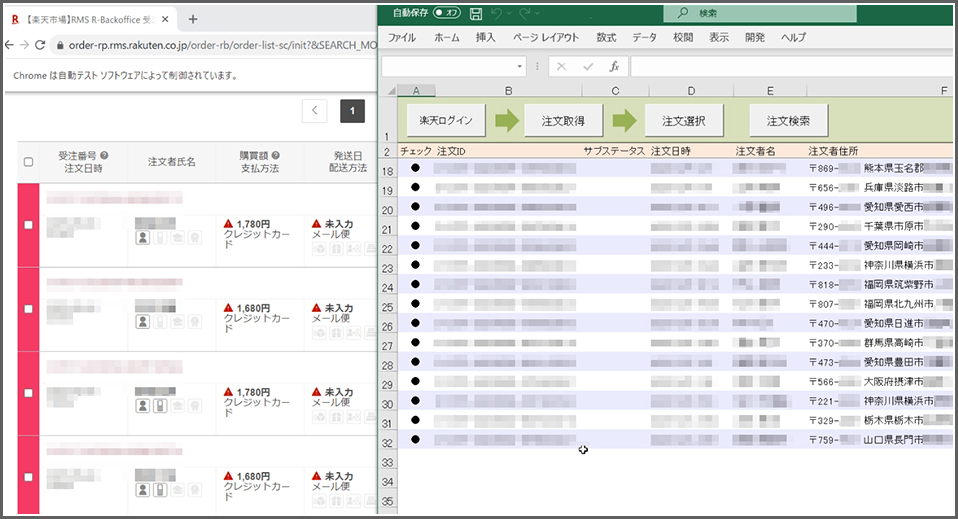Open a new Chrome tab

(x=193, y=19)
